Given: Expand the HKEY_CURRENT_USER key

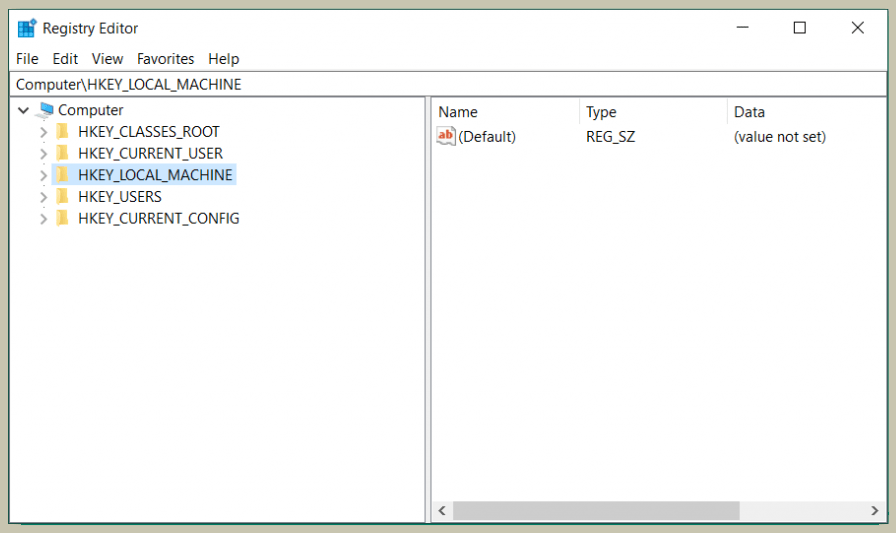Looking at the screenshot, I should click(x=43, y=154).
